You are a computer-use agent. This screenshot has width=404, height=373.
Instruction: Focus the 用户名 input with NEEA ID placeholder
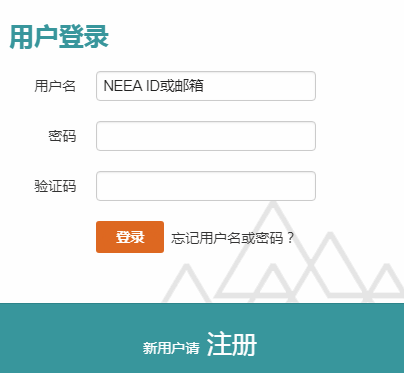click(x=206, y=86)
